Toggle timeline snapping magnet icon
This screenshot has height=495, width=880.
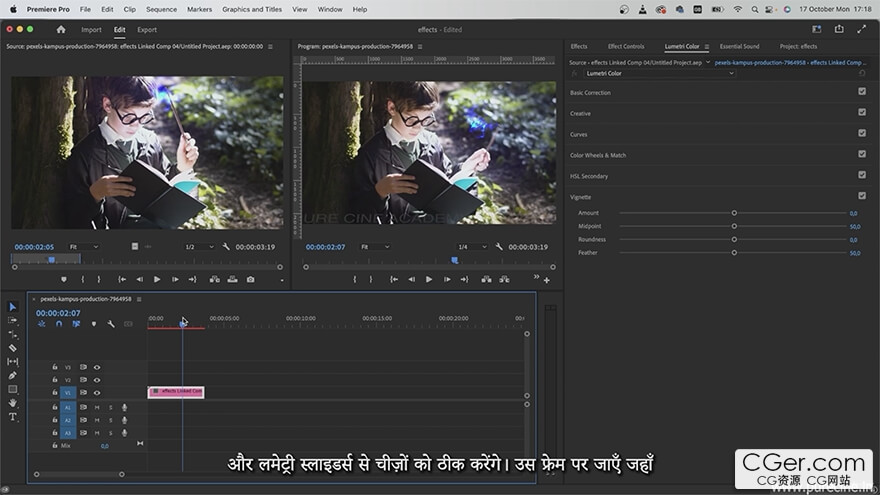59,324
